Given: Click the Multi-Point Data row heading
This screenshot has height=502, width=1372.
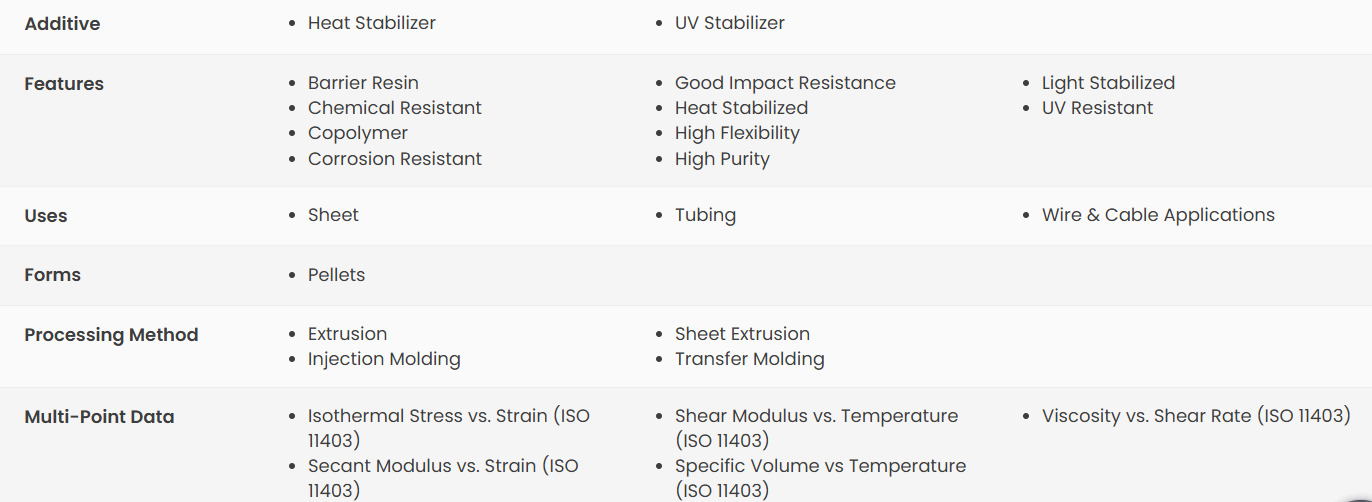Looking at the screenshot, I should (x=99, y=417).
